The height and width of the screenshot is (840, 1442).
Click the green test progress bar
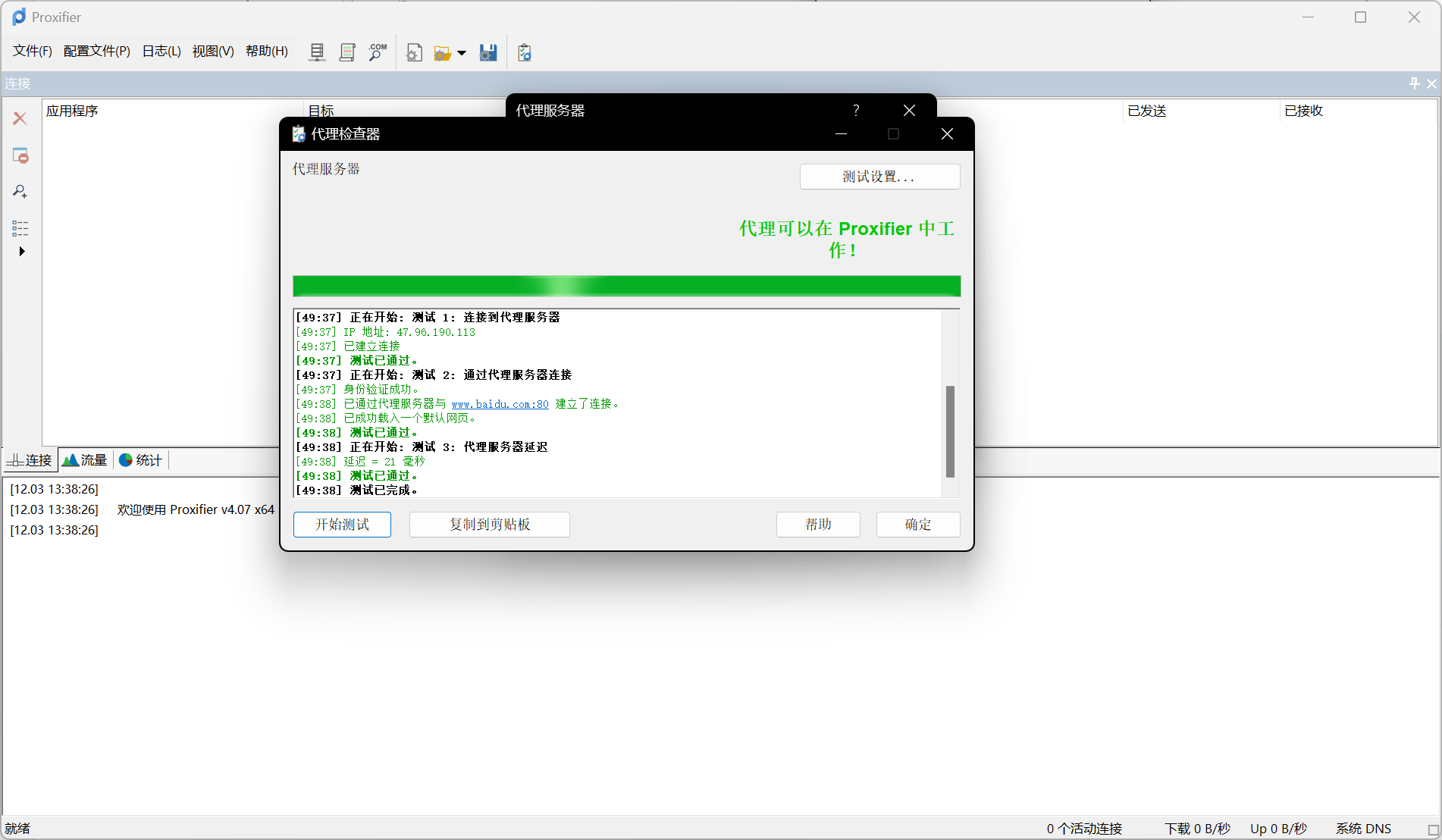[626, 286]
